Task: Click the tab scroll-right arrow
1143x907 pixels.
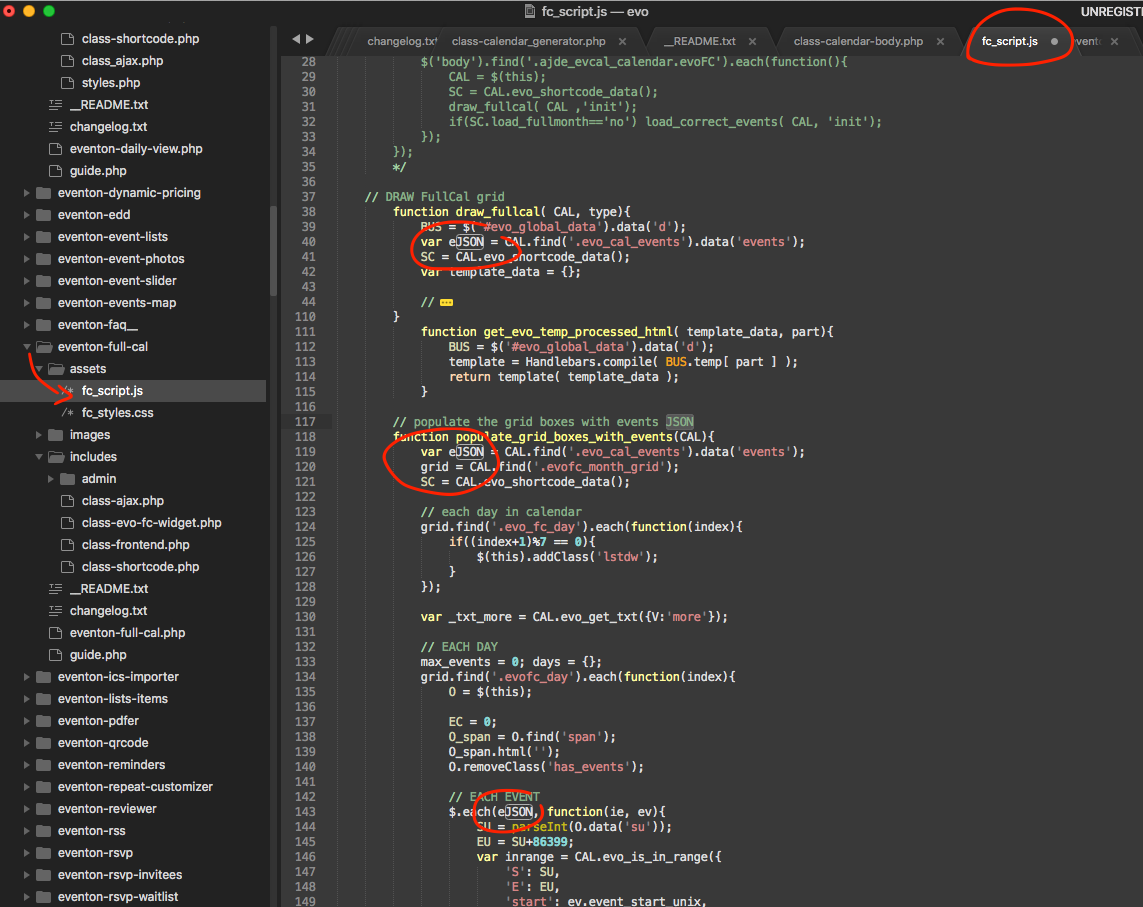Action: click(x=310, y=39)
